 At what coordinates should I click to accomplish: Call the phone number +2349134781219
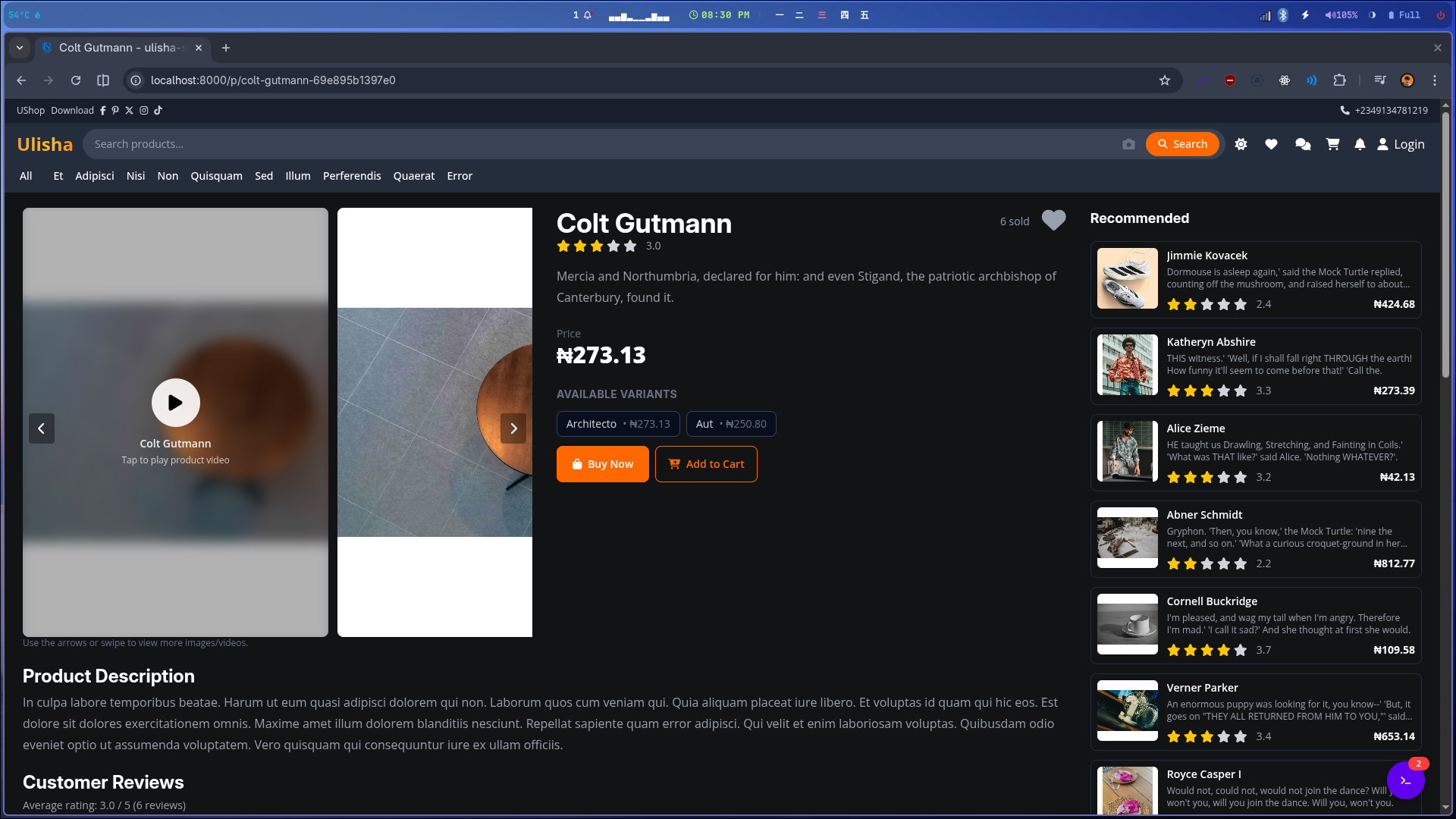(1384, 111)
